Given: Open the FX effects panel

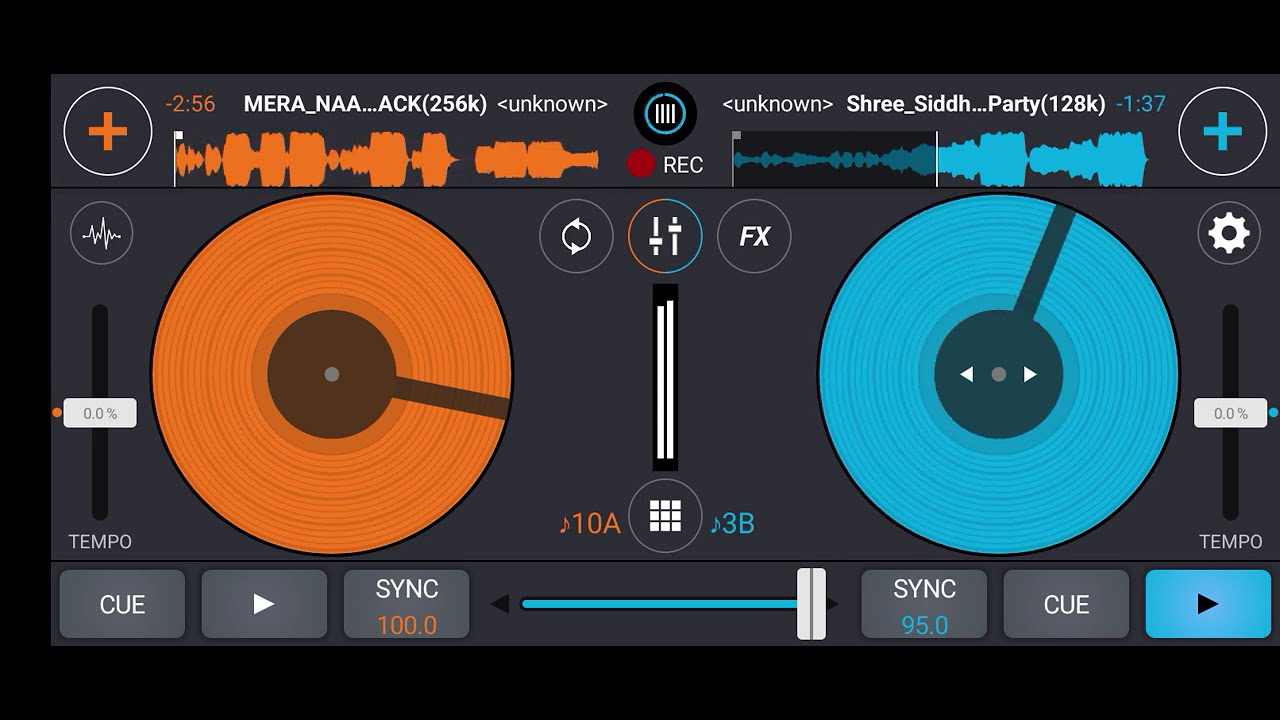Looking at the screenshot, I should (x=754, y=236).
